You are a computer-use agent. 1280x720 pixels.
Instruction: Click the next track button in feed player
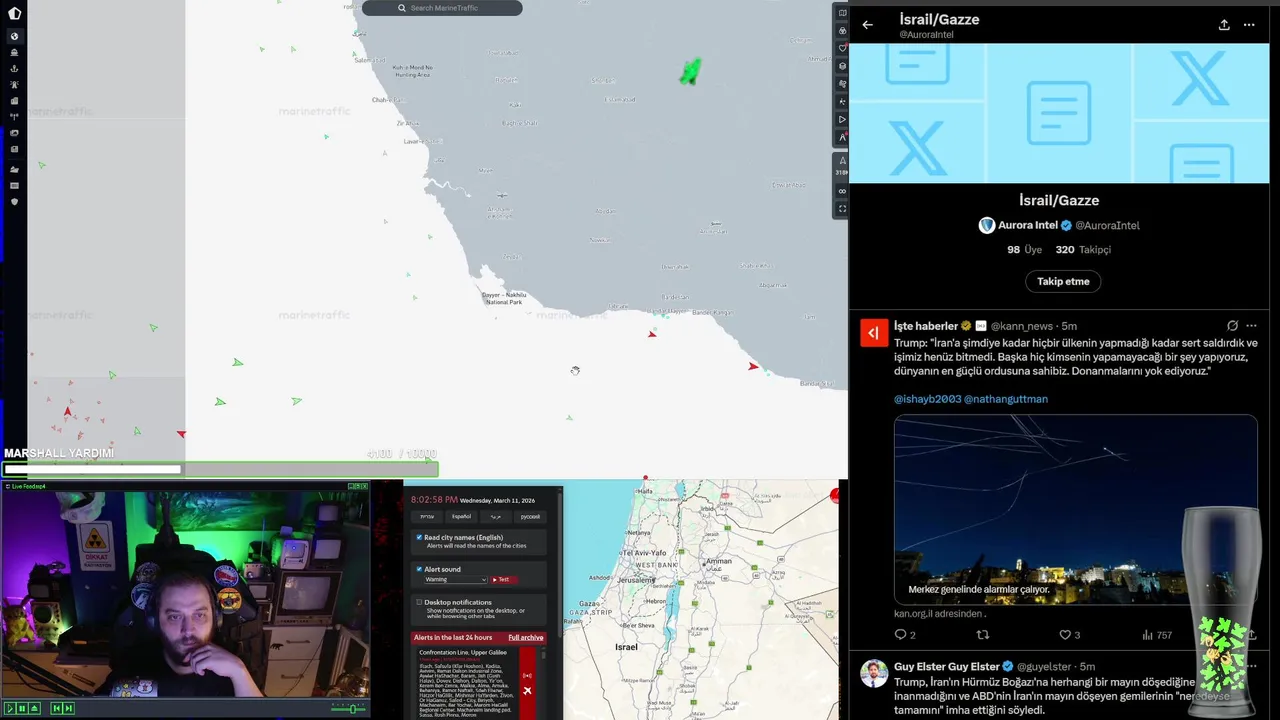68,708
